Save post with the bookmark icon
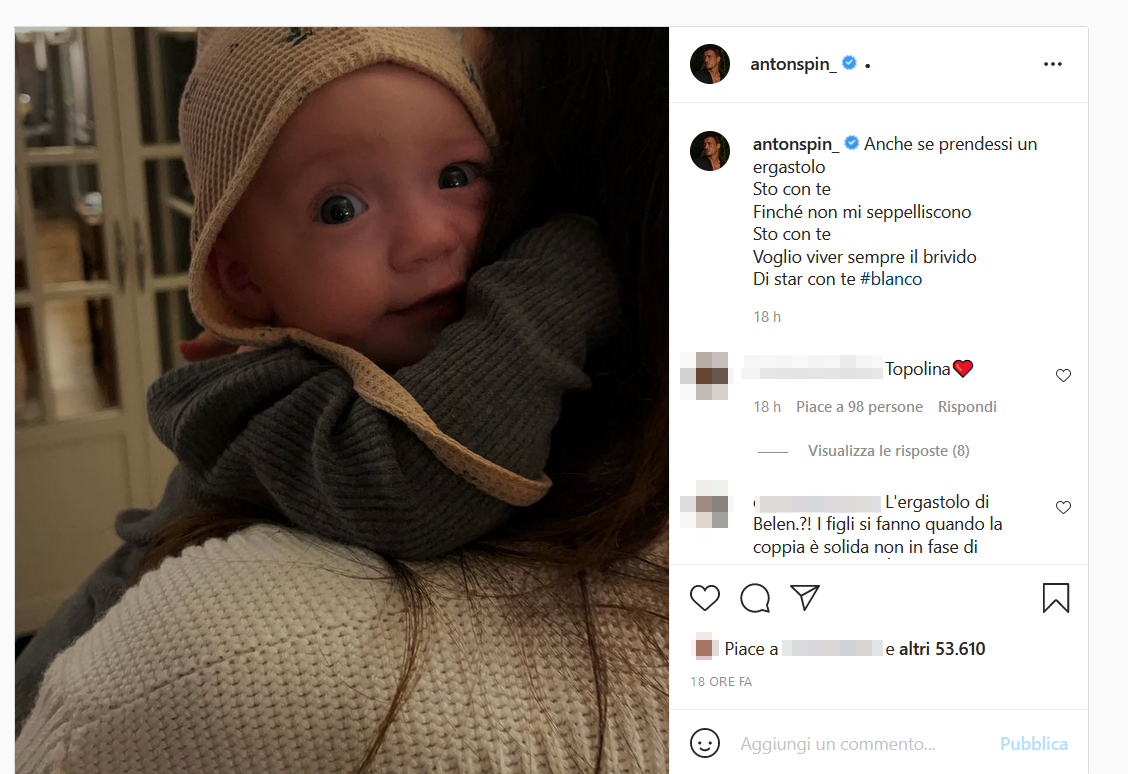The height and width of the screenshot is (774, 1128). 1056,598
